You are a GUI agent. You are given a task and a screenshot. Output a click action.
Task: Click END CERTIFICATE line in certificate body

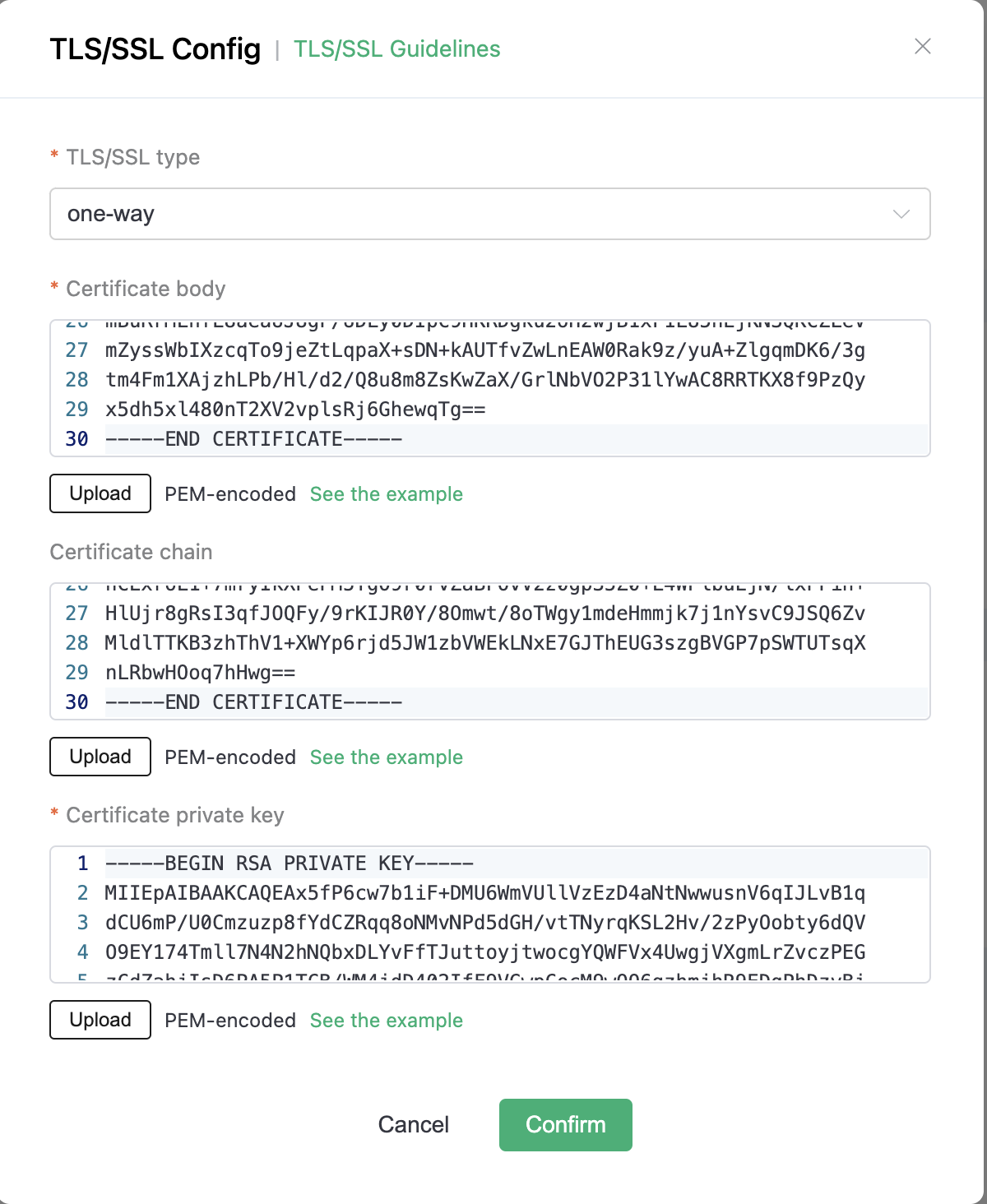(253, 439)
